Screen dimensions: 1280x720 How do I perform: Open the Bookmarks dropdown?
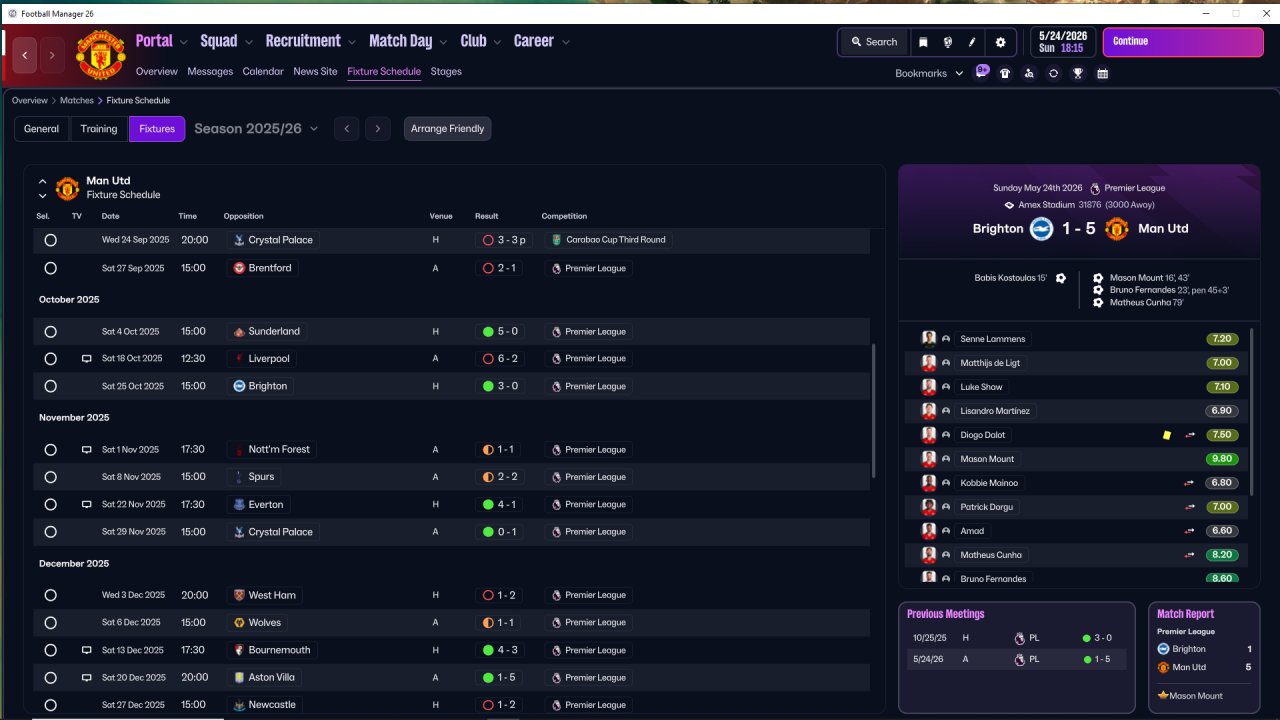[x=930, y=73]
